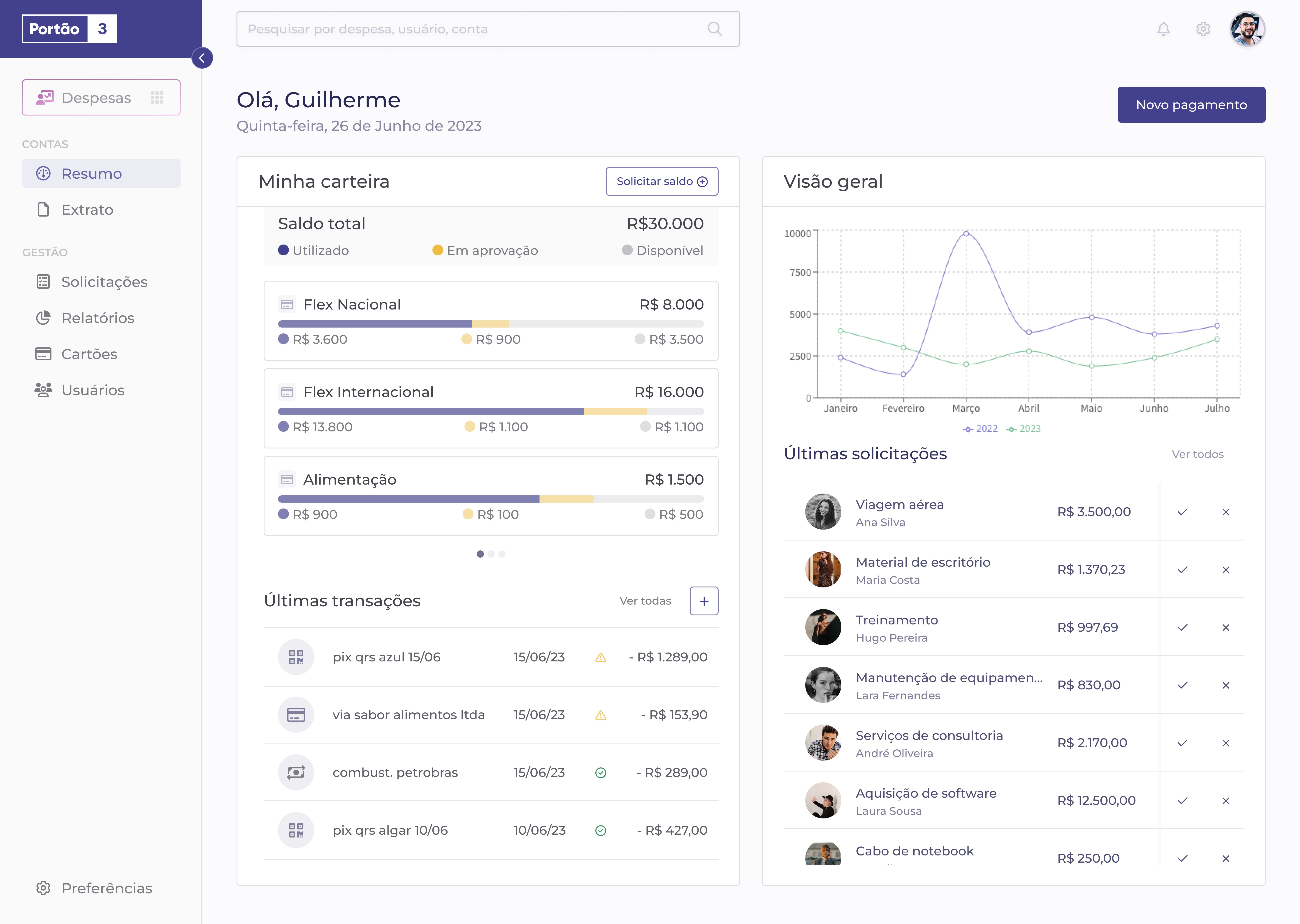Viewport: 1300px width, 924px height.
Task: Approve the Material de escritório request
Action: [x=1182, y=570]
